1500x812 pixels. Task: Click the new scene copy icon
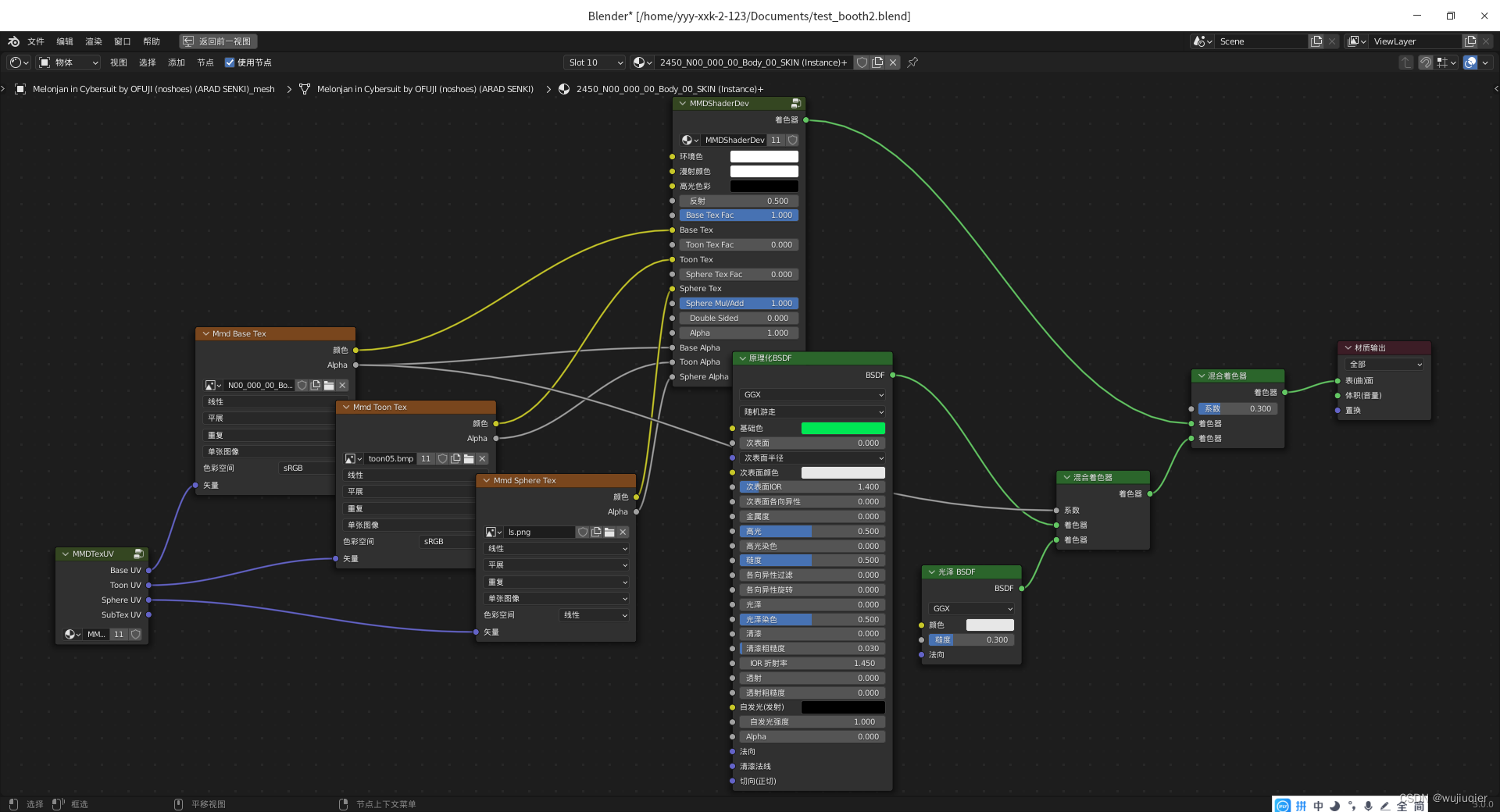click(1316, 41)
